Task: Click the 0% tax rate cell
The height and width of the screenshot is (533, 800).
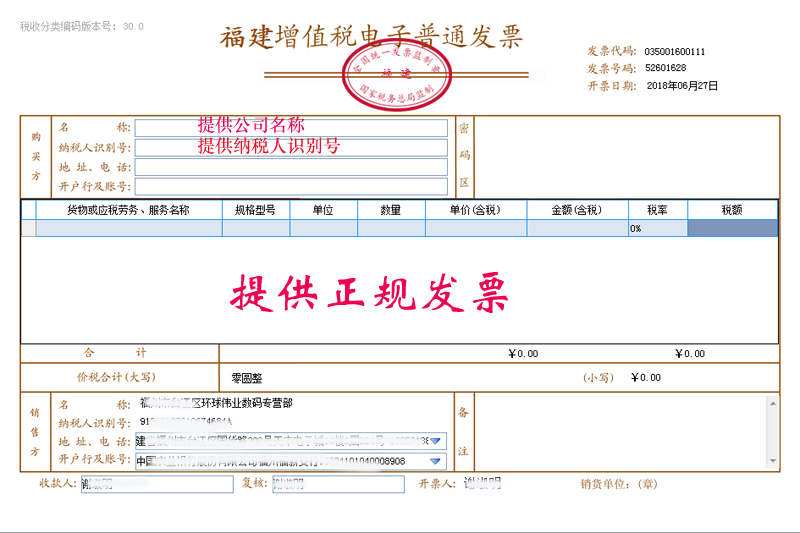Action: click(657, 229)
